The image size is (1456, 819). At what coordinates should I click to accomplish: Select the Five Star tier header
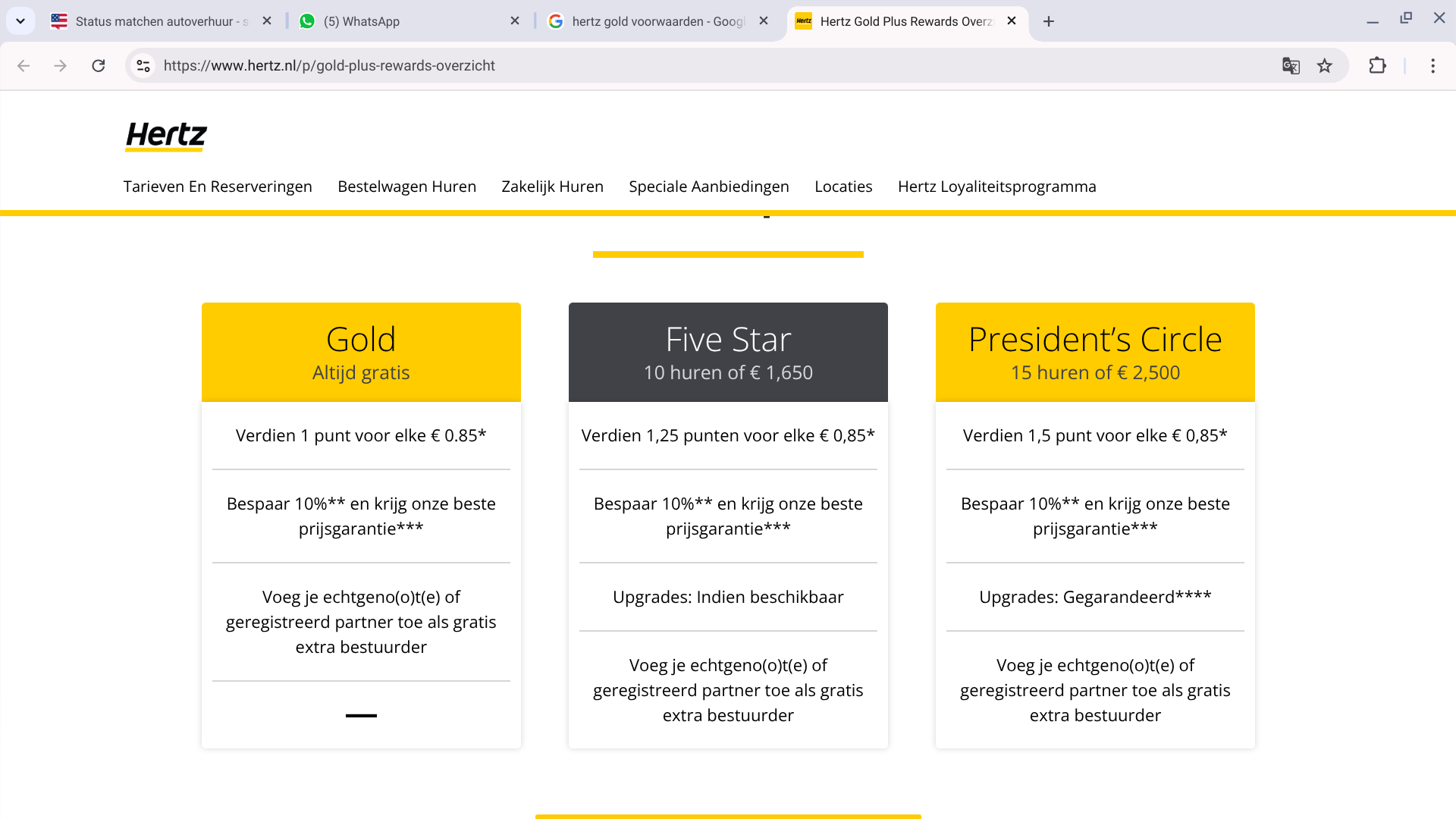(728, 352)
